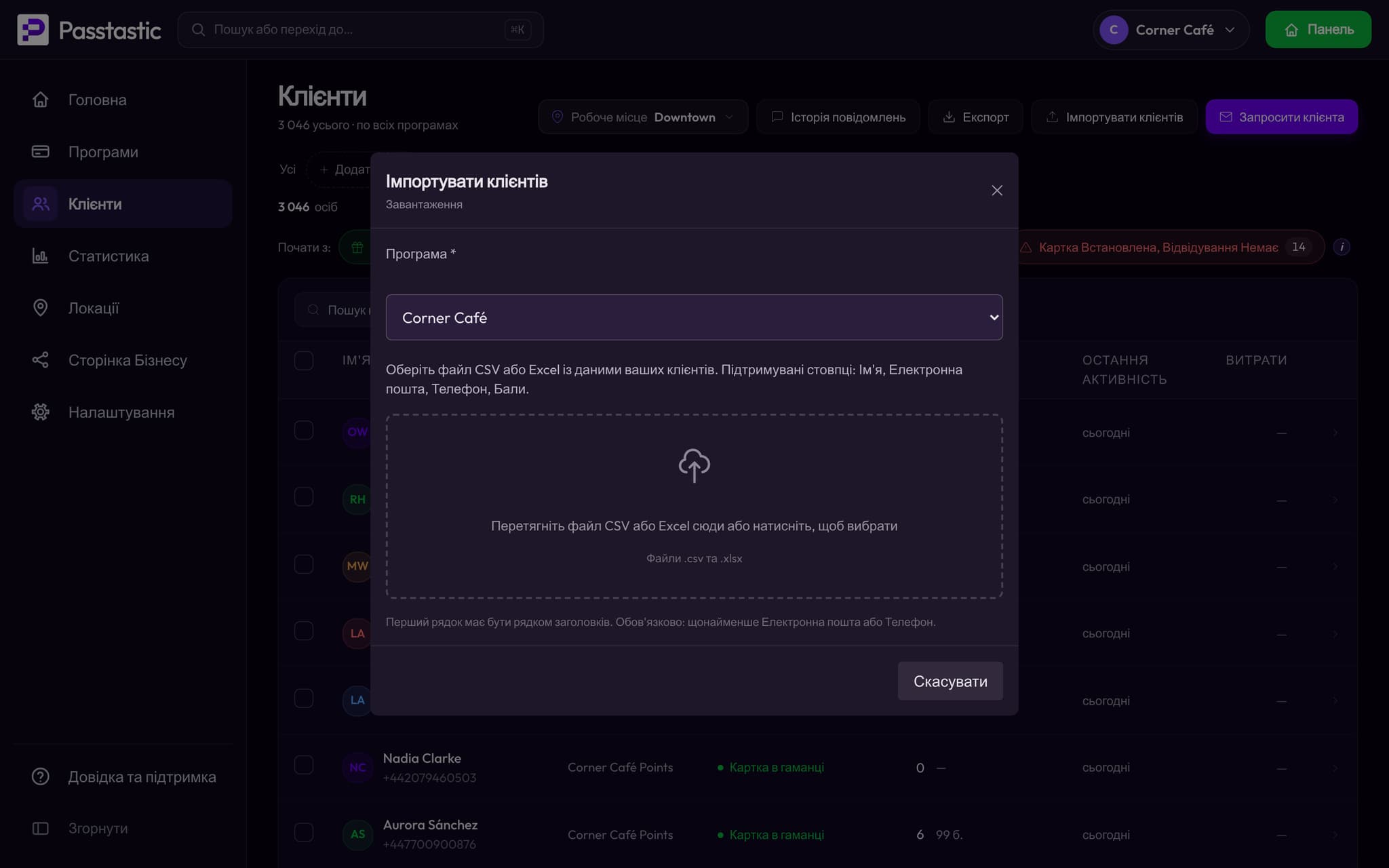The image size is (1389, 868).
Task: Select the Nadia Clarke row checkbox
Action: 304,765
